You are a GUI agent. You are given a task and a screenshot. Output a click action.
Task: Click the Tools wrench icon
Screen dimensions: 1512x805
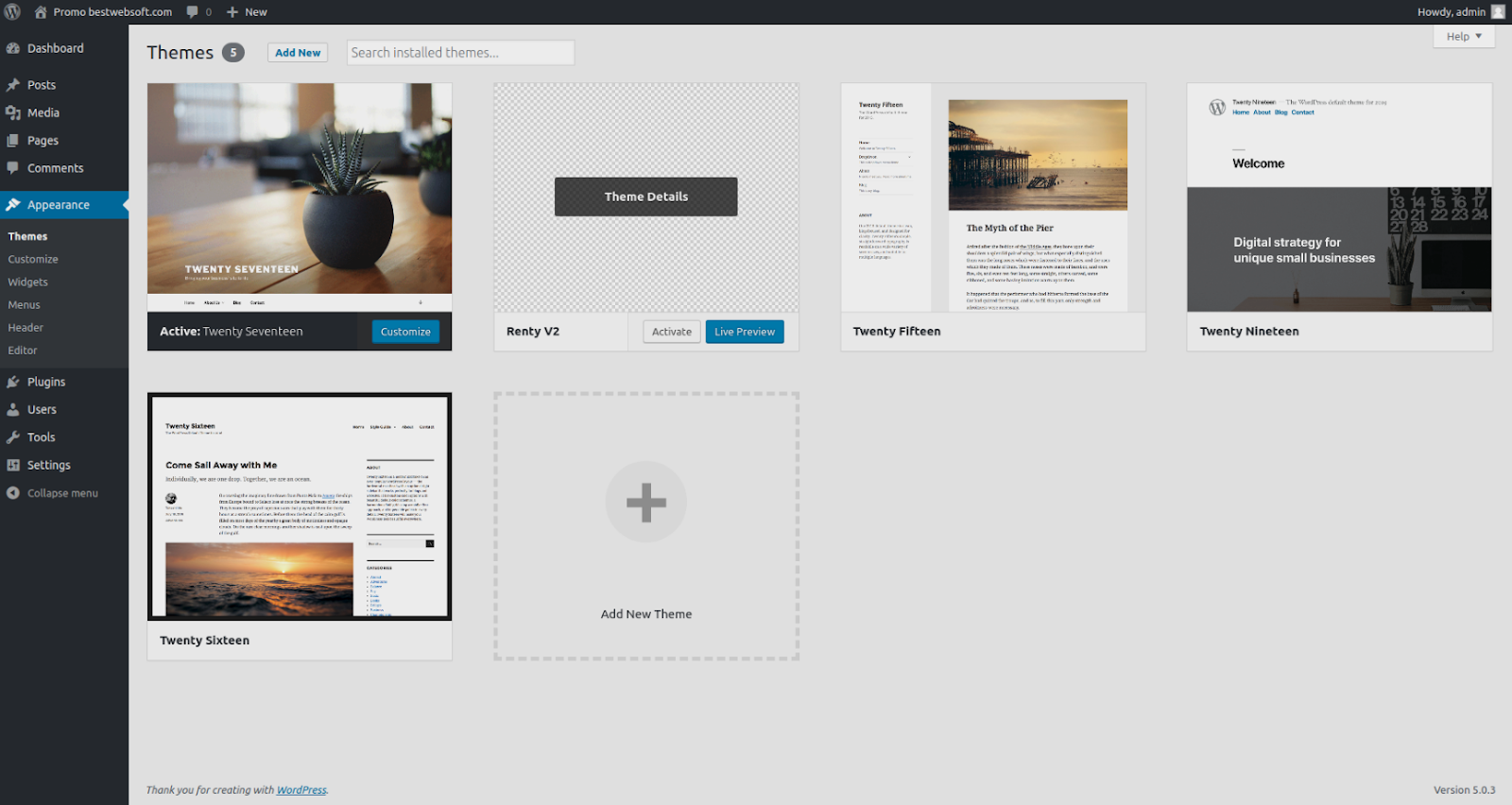[x=13, y=437]
